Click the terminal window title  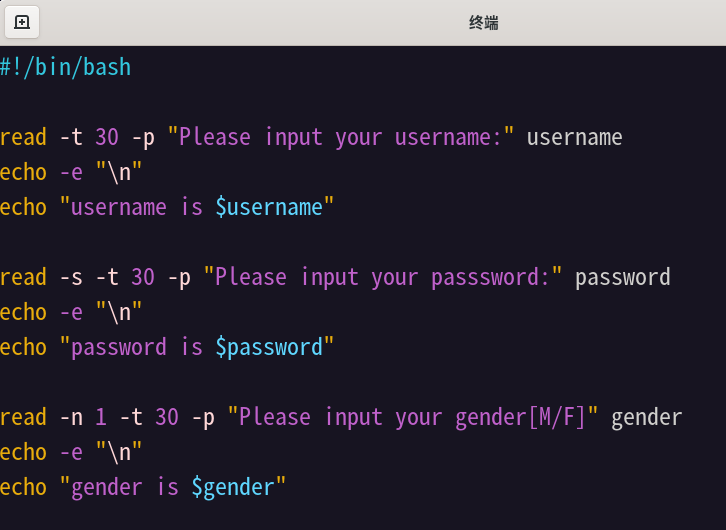483,22
